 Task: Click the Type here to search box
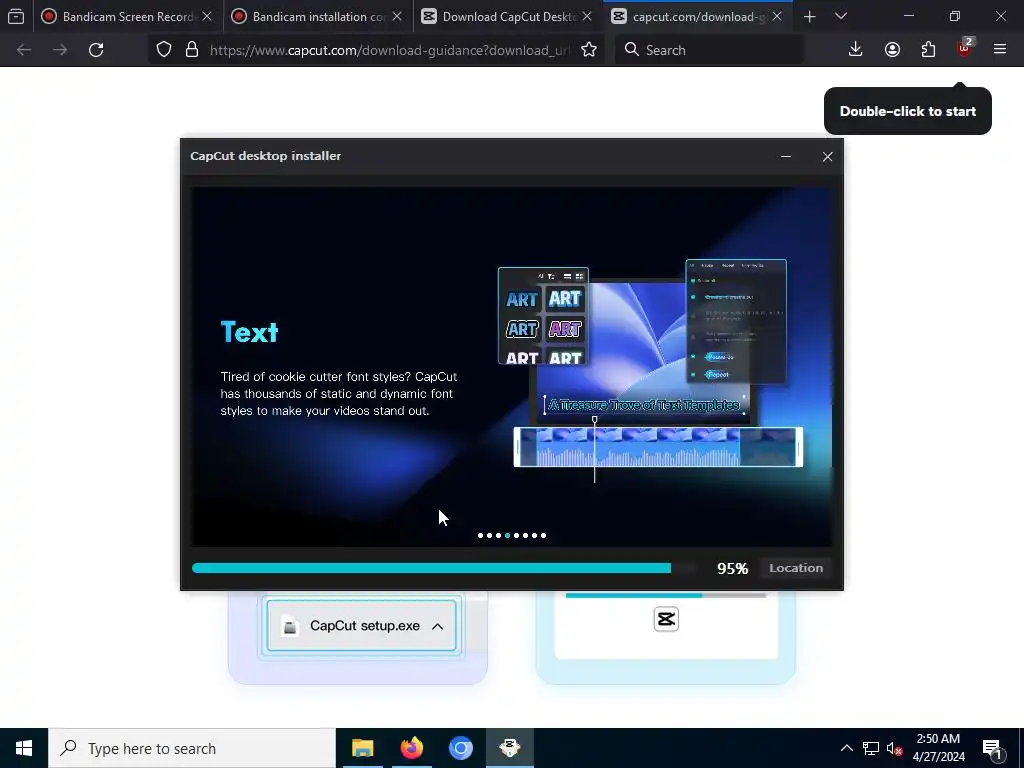coord(192,748)
